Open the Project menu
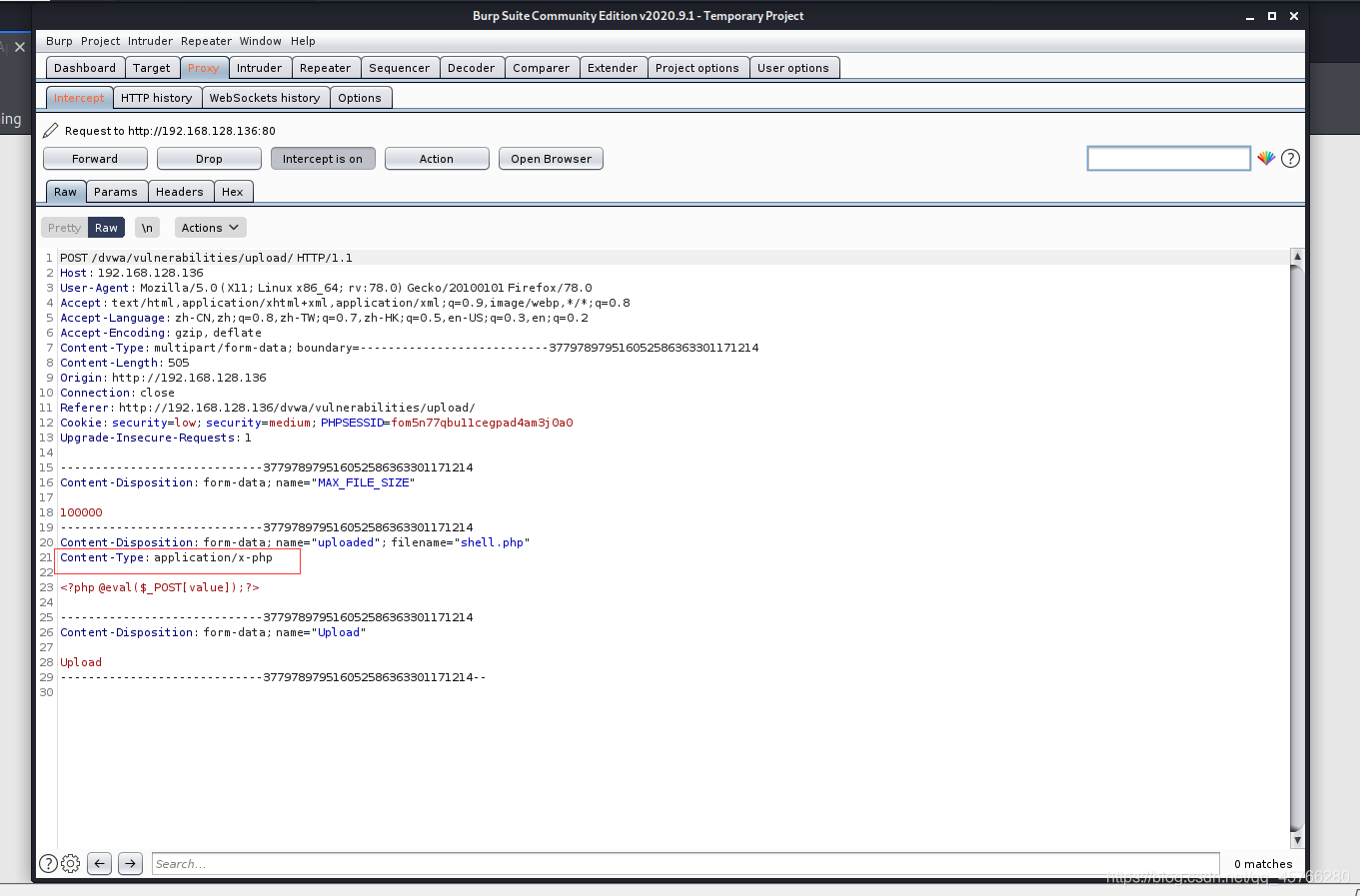Viewport: 1360px width, 896px height. click(x=100, y=41)
